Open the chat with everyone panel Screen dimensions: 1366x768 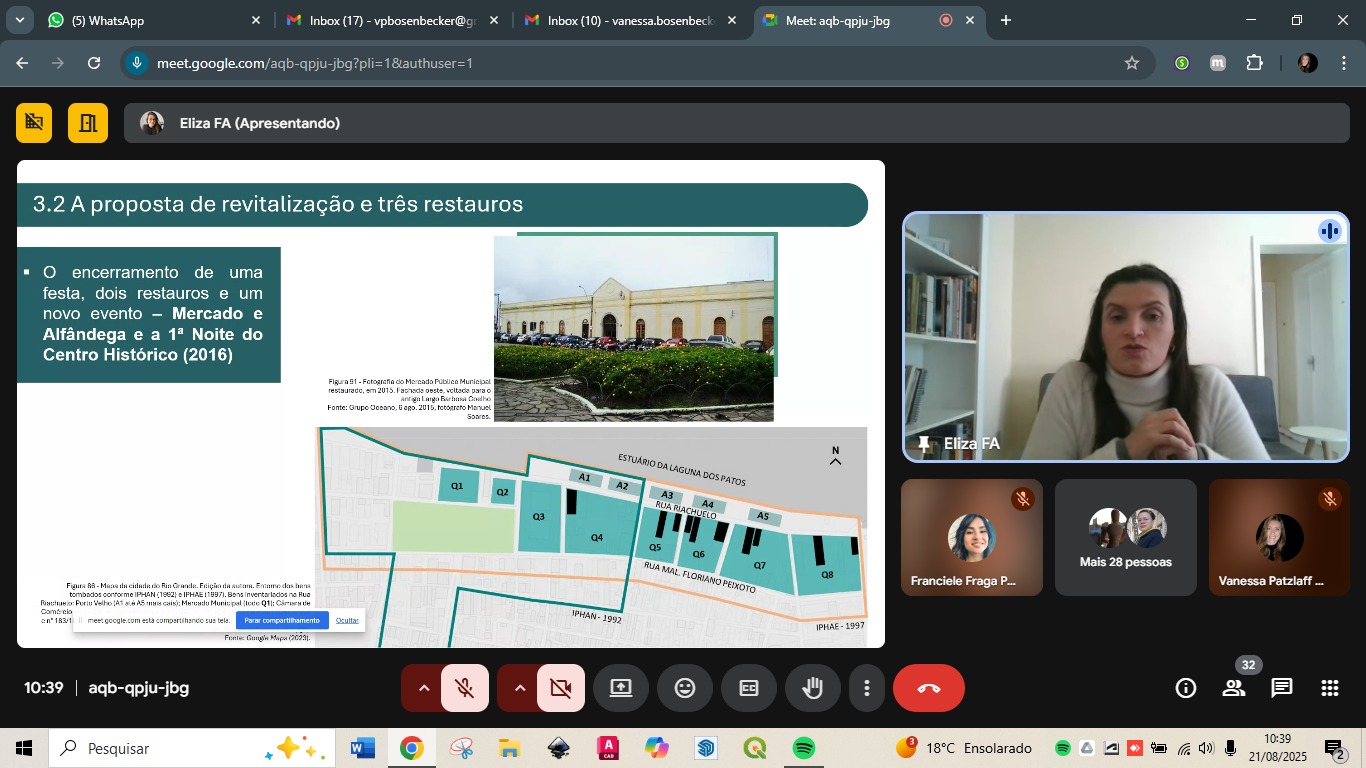click(x=1281, y=688)
